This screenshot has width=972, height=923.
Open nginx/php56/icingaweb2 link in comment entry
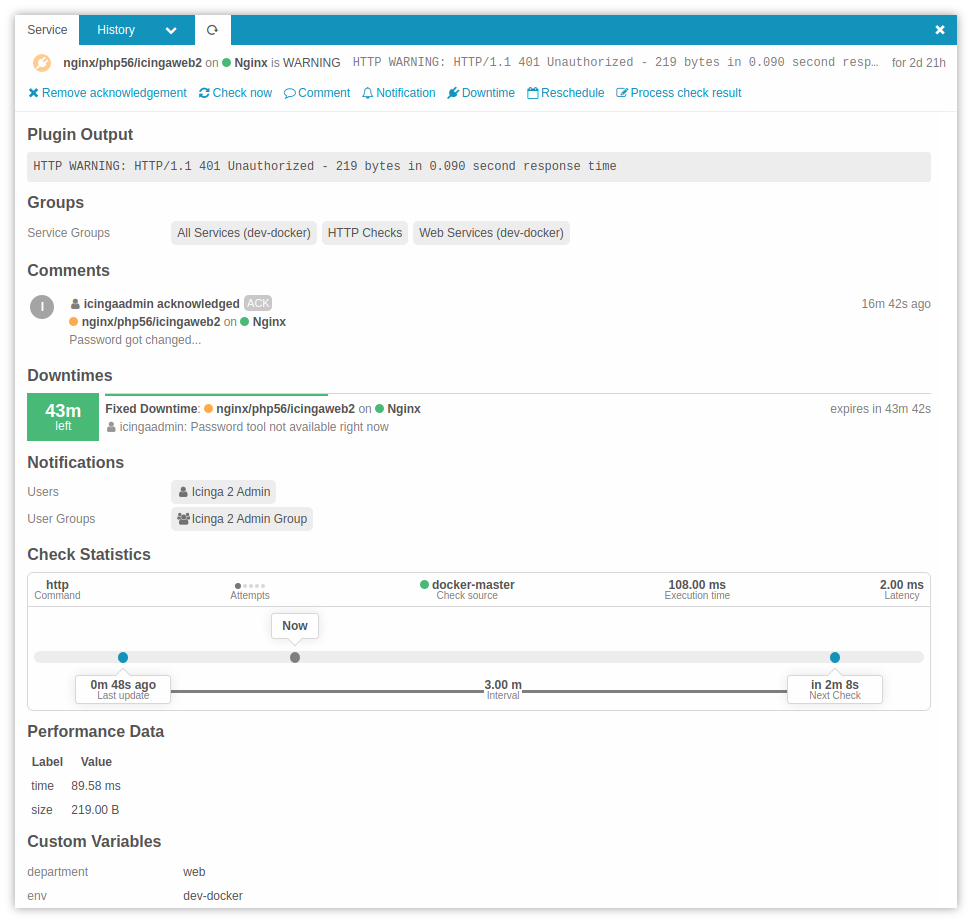click(x=151, y=322)
